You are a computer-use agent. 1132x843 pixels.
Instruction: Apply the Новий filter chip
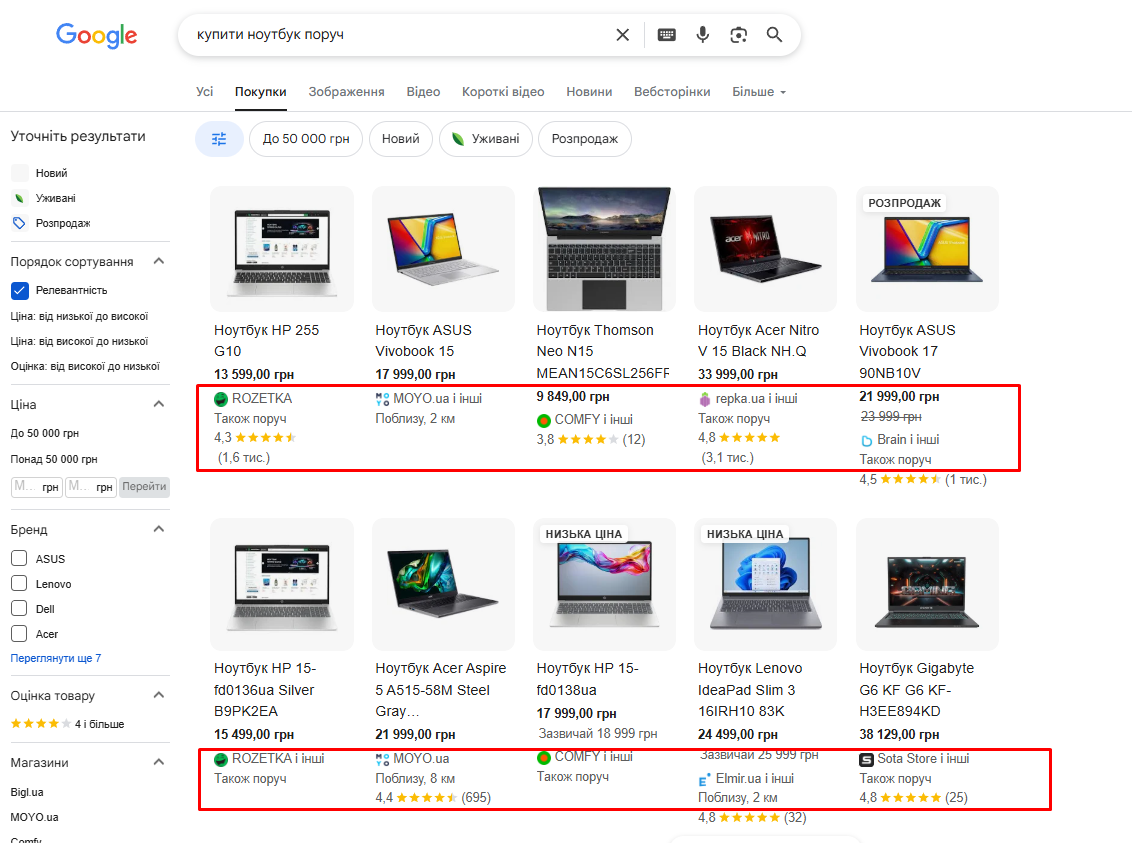401,139
